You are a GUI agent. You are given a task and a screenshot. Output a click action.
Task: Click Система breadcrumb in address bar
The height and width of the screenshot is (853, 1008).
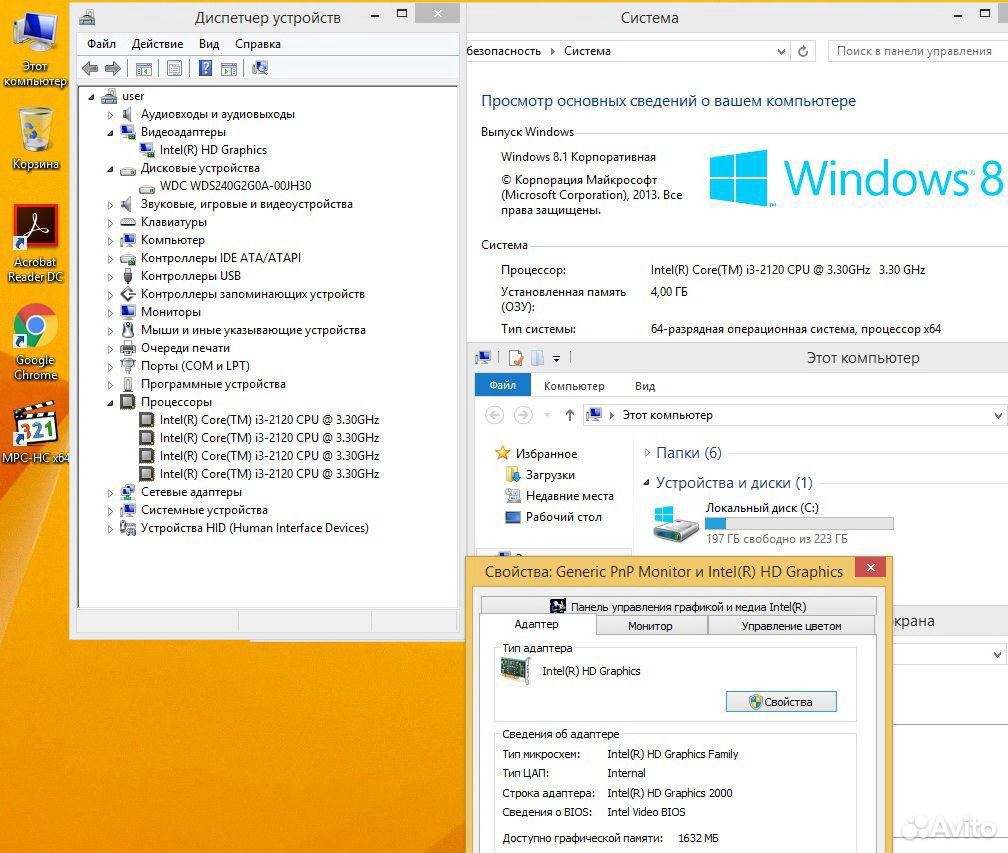[587, 51]
